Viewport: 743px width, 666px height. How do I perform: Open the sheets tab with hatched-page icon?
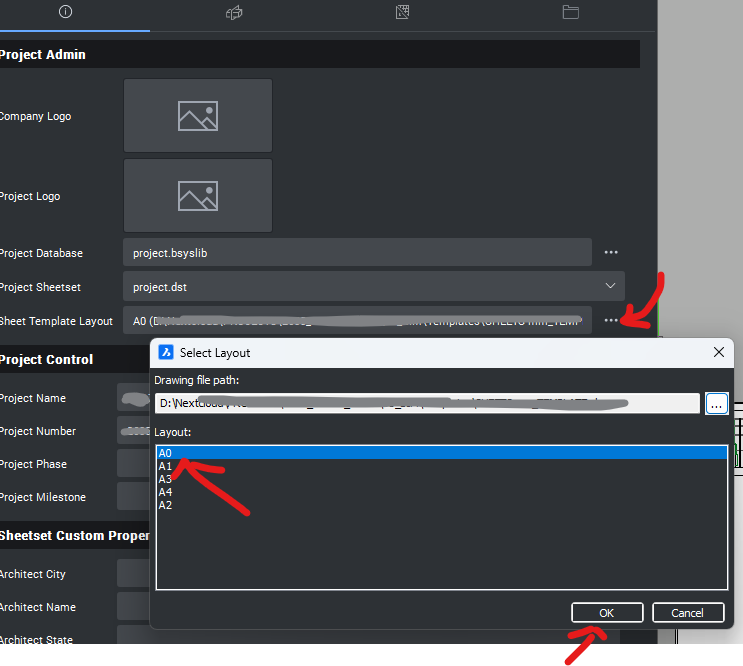pyautogui.click(x=402, y=13)
